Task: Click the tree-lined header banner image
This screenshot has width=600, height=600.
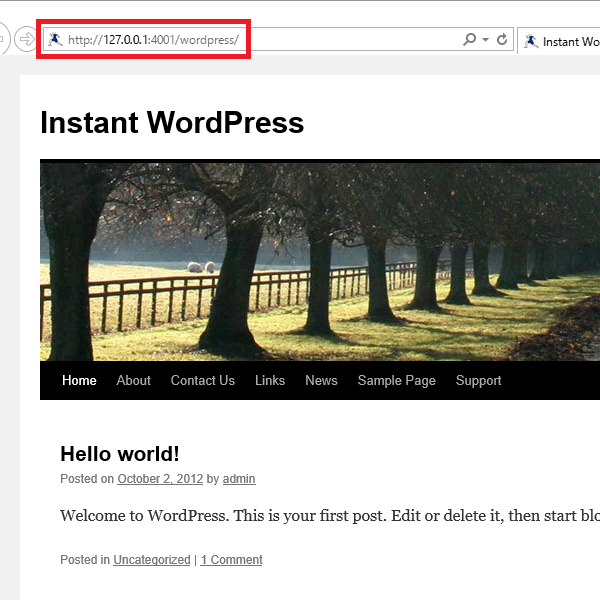Action: pyautogui.click(x=320, y=262)
